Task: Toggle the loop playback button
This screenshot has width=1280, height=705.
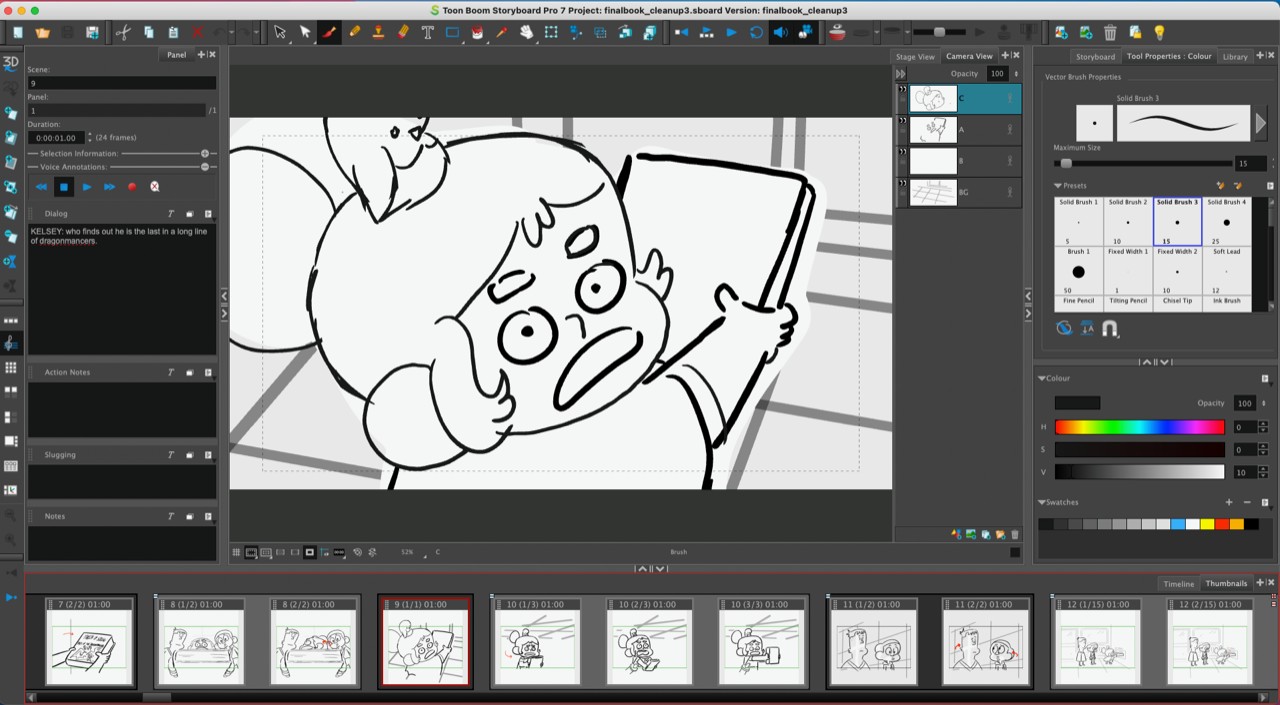Action: tap(756, 32)
